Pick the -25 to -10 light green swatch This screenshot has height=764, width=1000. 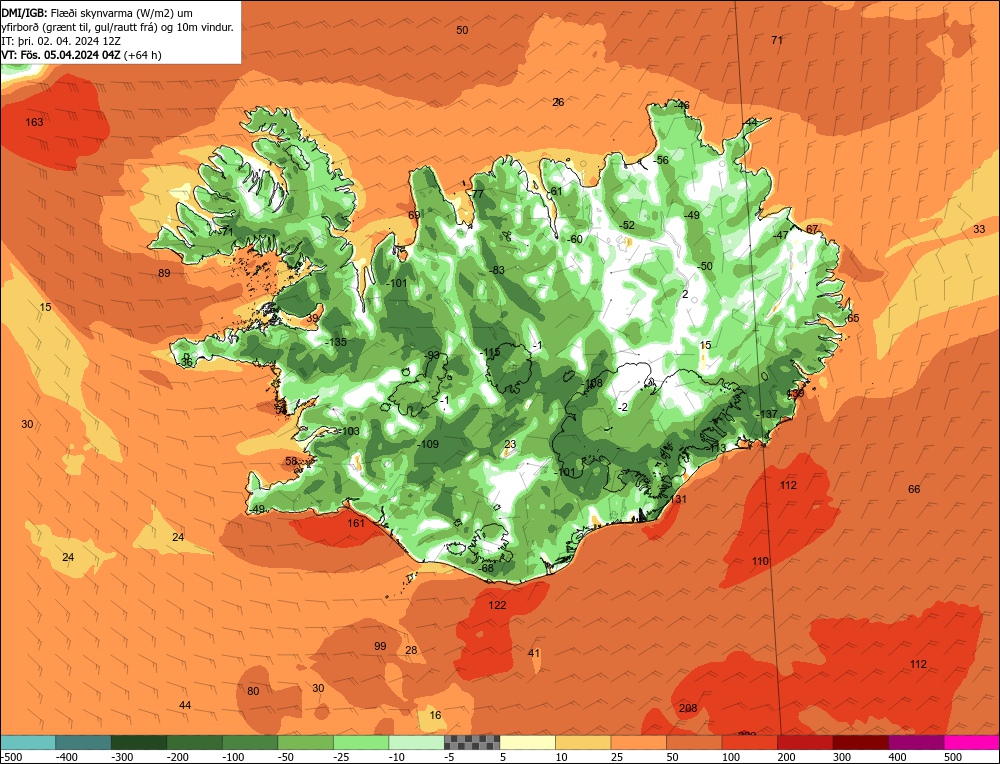click(361, 742)
